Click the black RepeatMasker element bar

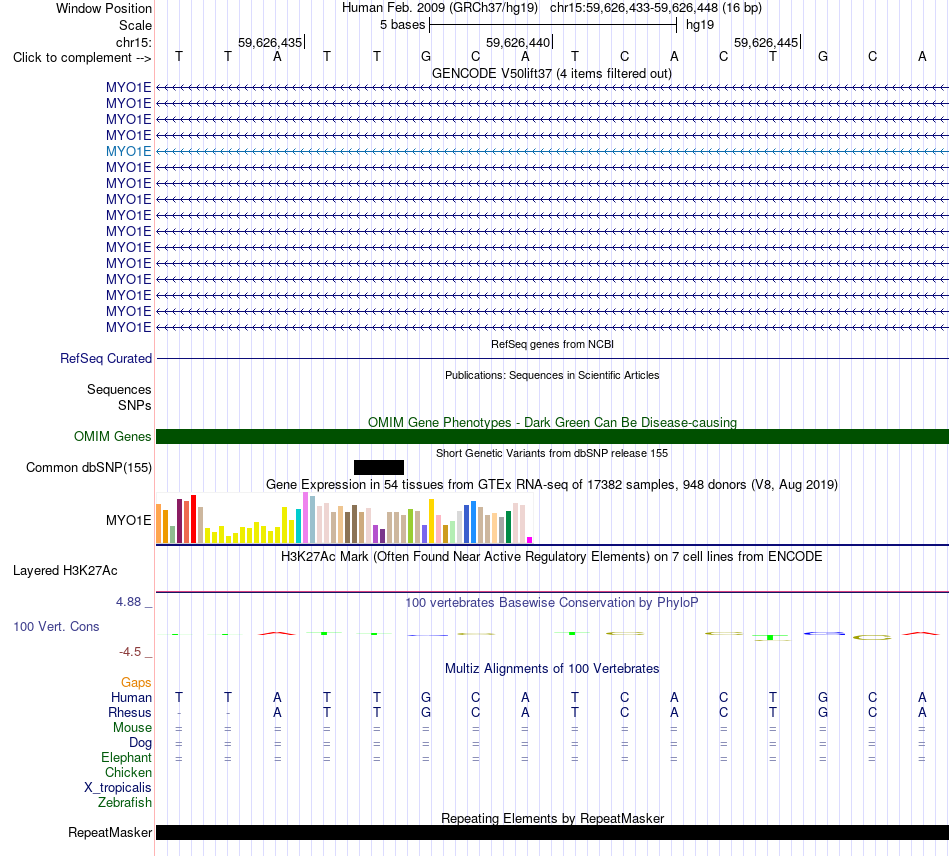click(552, 832)
